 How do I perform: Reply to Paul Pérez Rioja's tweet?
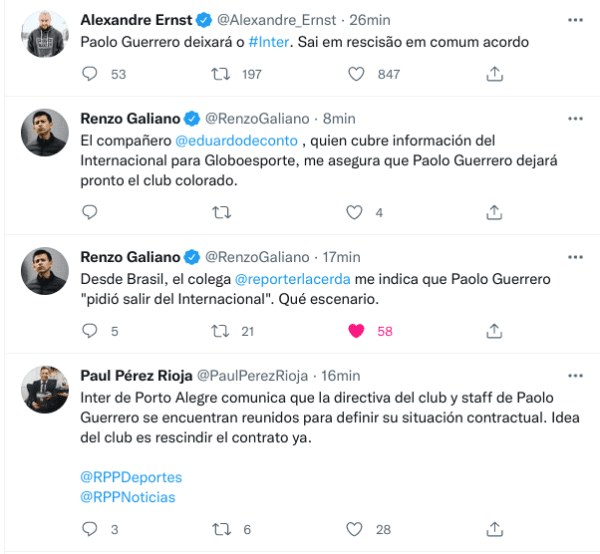click(x=90, y=530)
